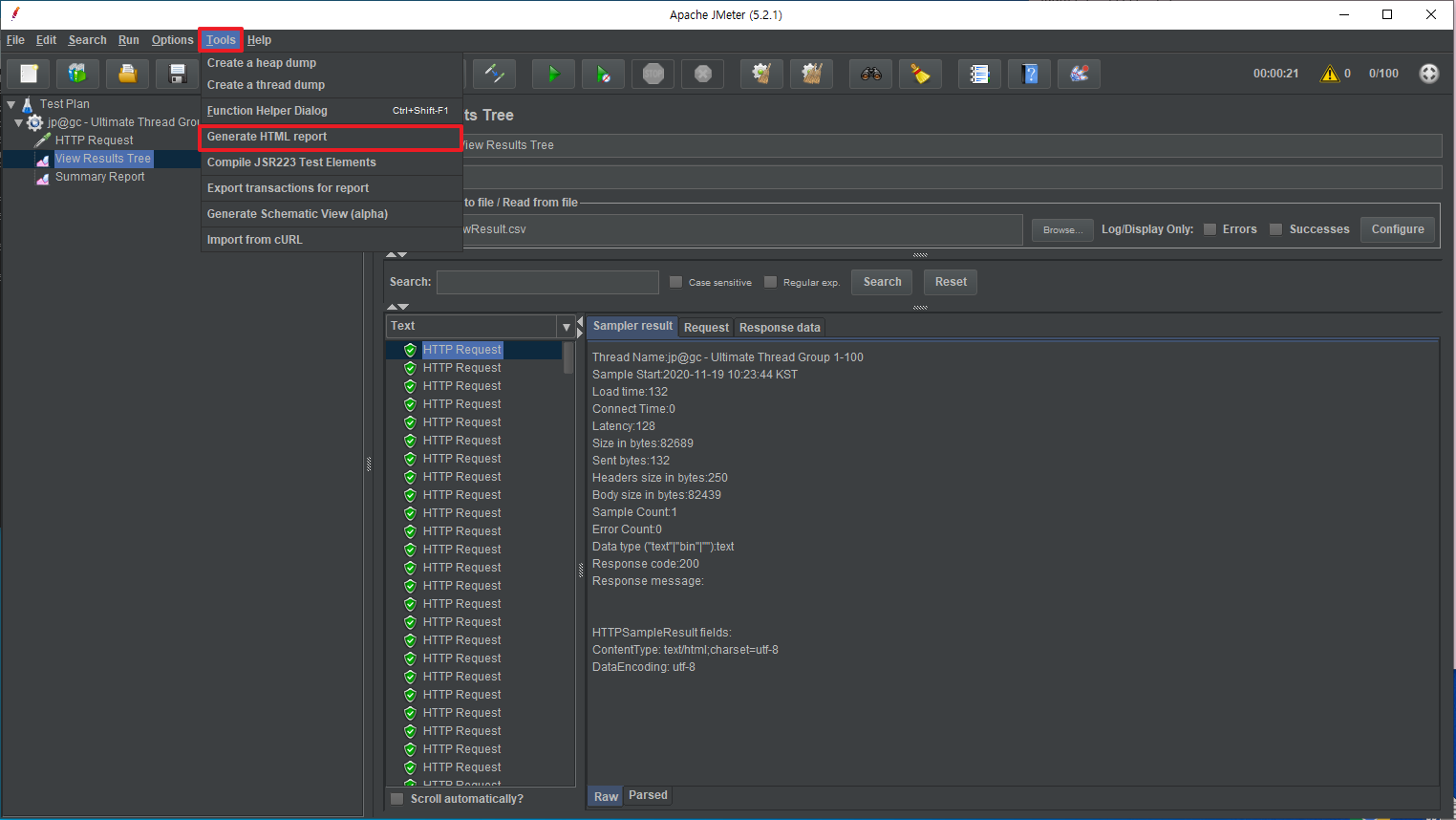The height and width of the screenshot is (820, 1456).
Task: Click into the Search text field
Action: 547,282
